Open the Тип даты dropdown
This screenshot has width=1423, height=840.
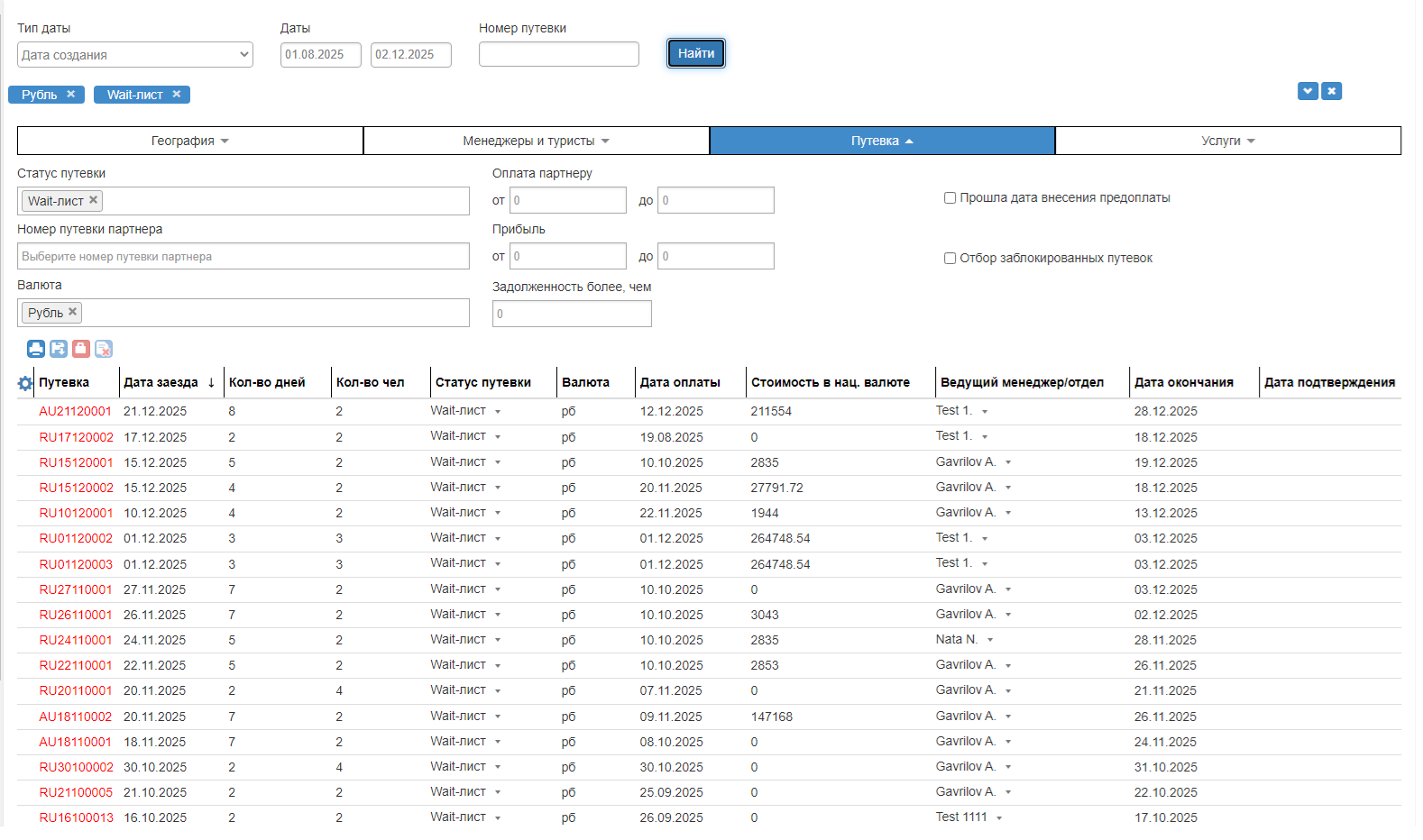coord(135,55)
